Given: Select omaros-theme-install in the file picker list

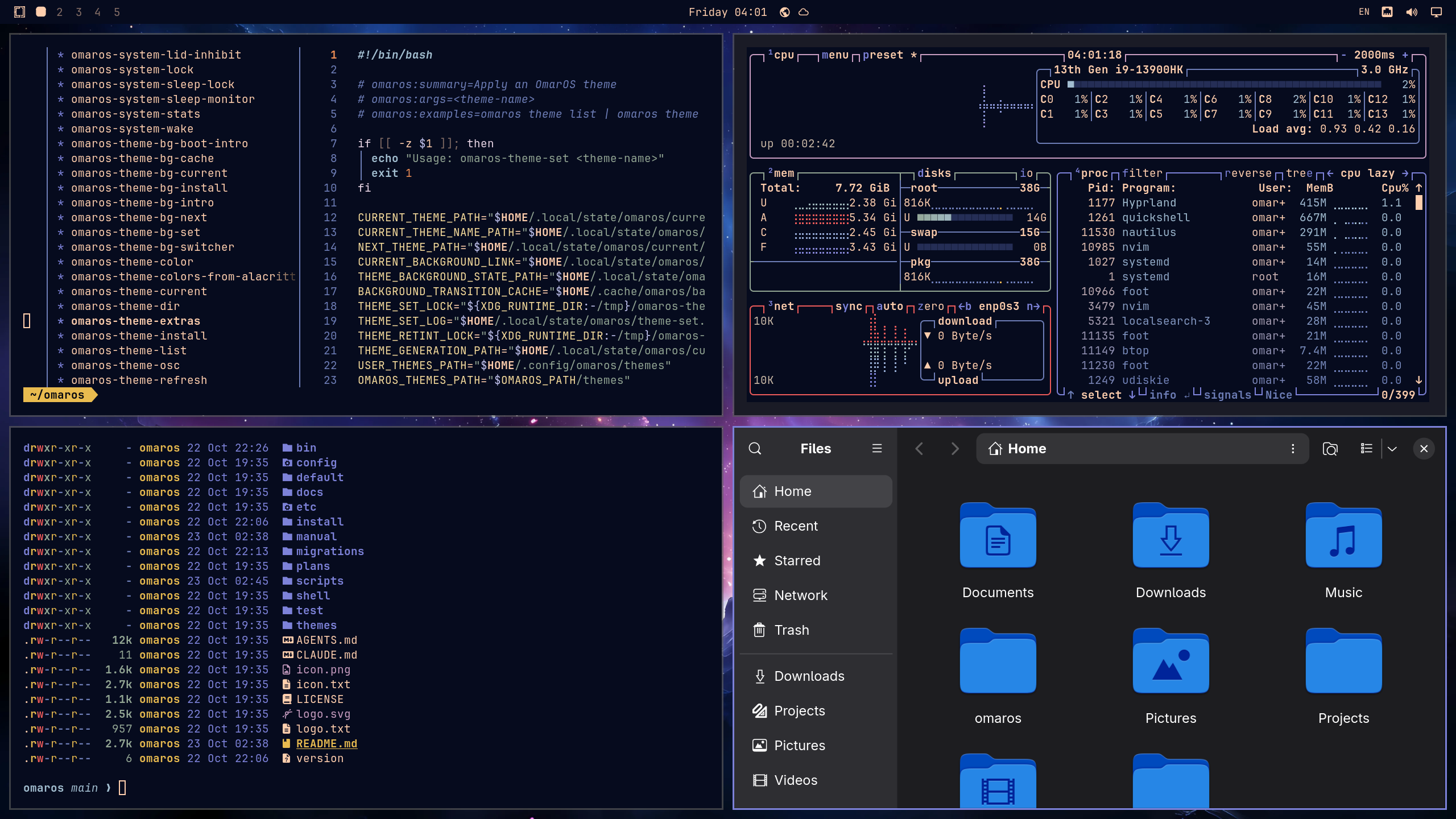Looking at the screenshot, I should [139, 336].
